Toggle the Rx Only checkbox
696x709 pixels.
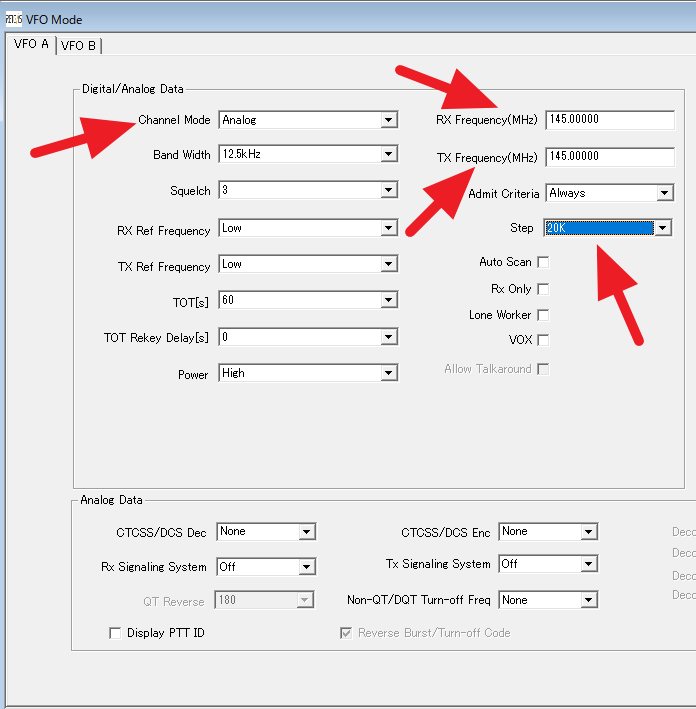coord(543,289)
